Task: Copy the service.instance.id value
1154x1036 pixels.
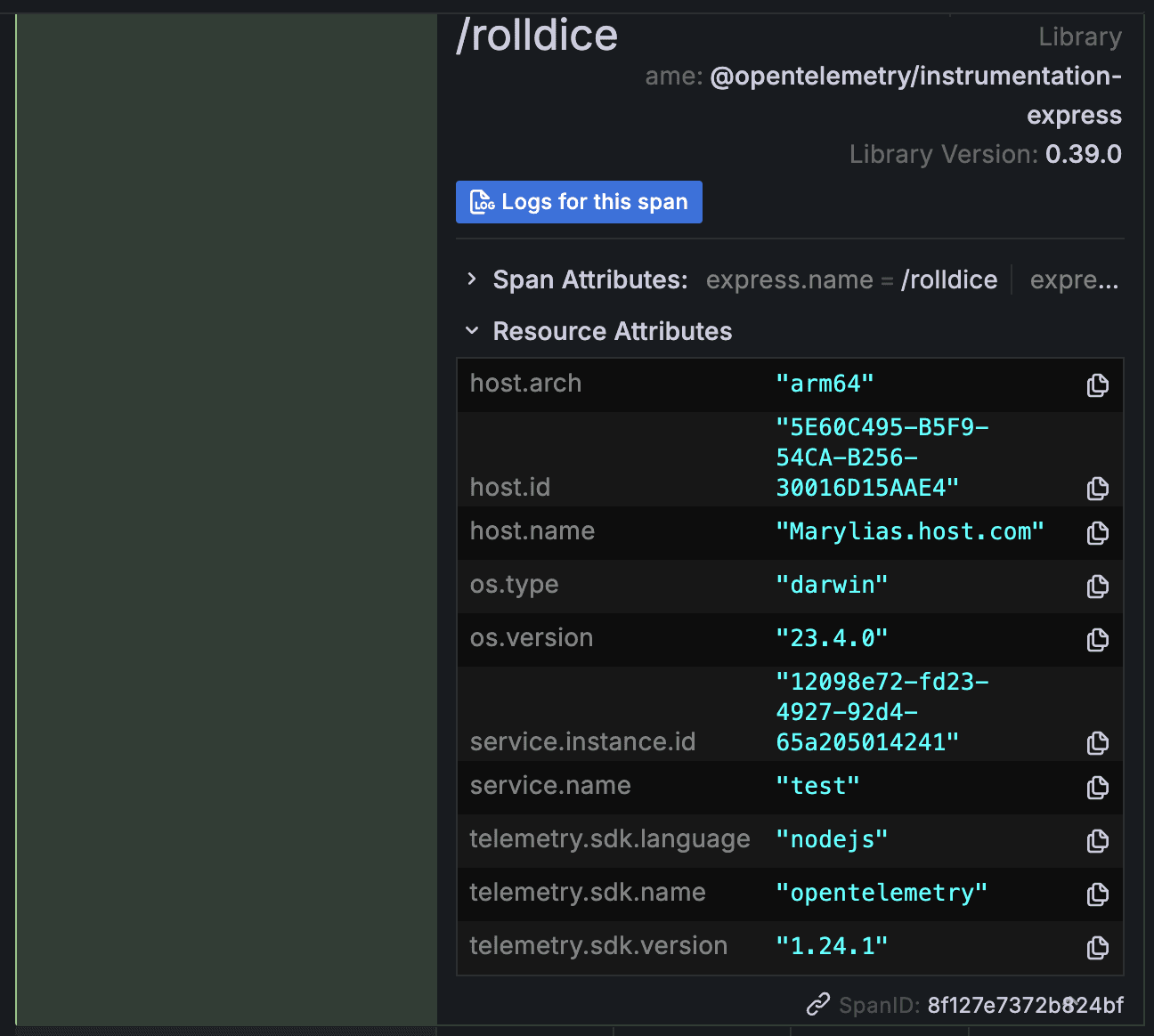Action: [x=1098, y=742]
